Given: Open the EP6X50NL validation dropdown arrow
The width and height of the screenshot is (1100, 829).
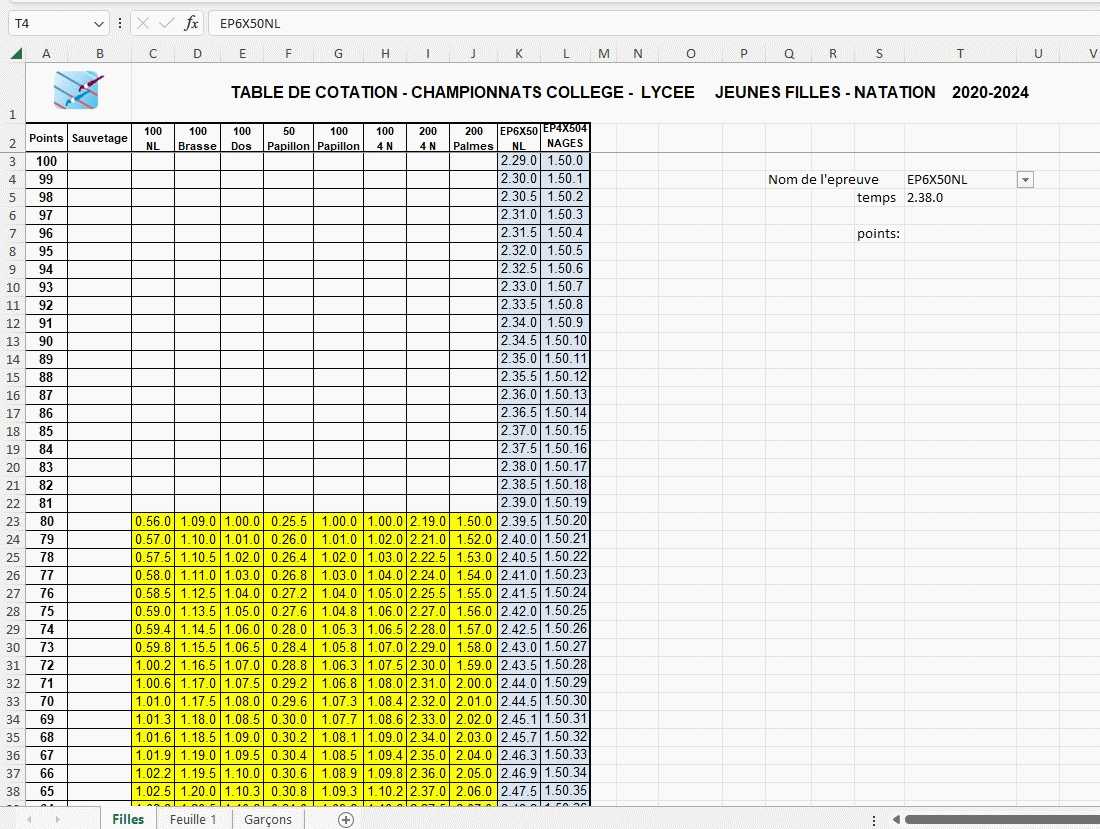Looking at the screenshot, I should tap(1025, 180).
